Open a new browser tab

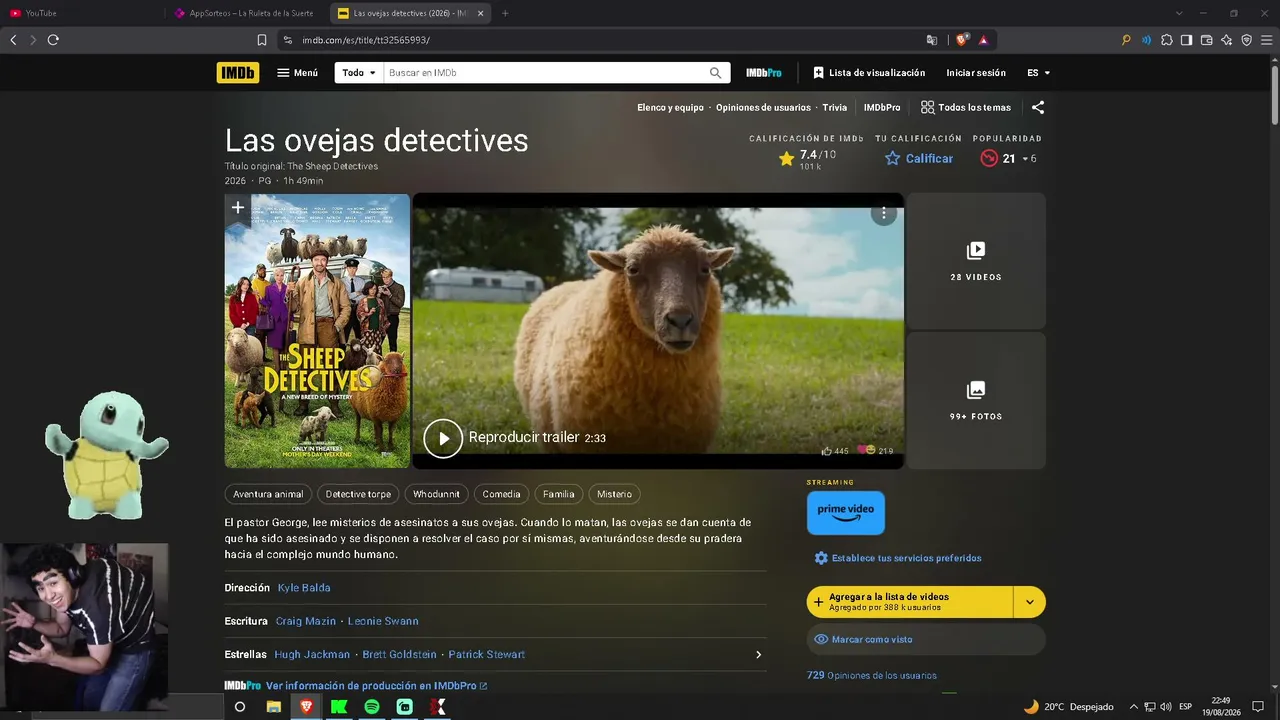[505, 13]
